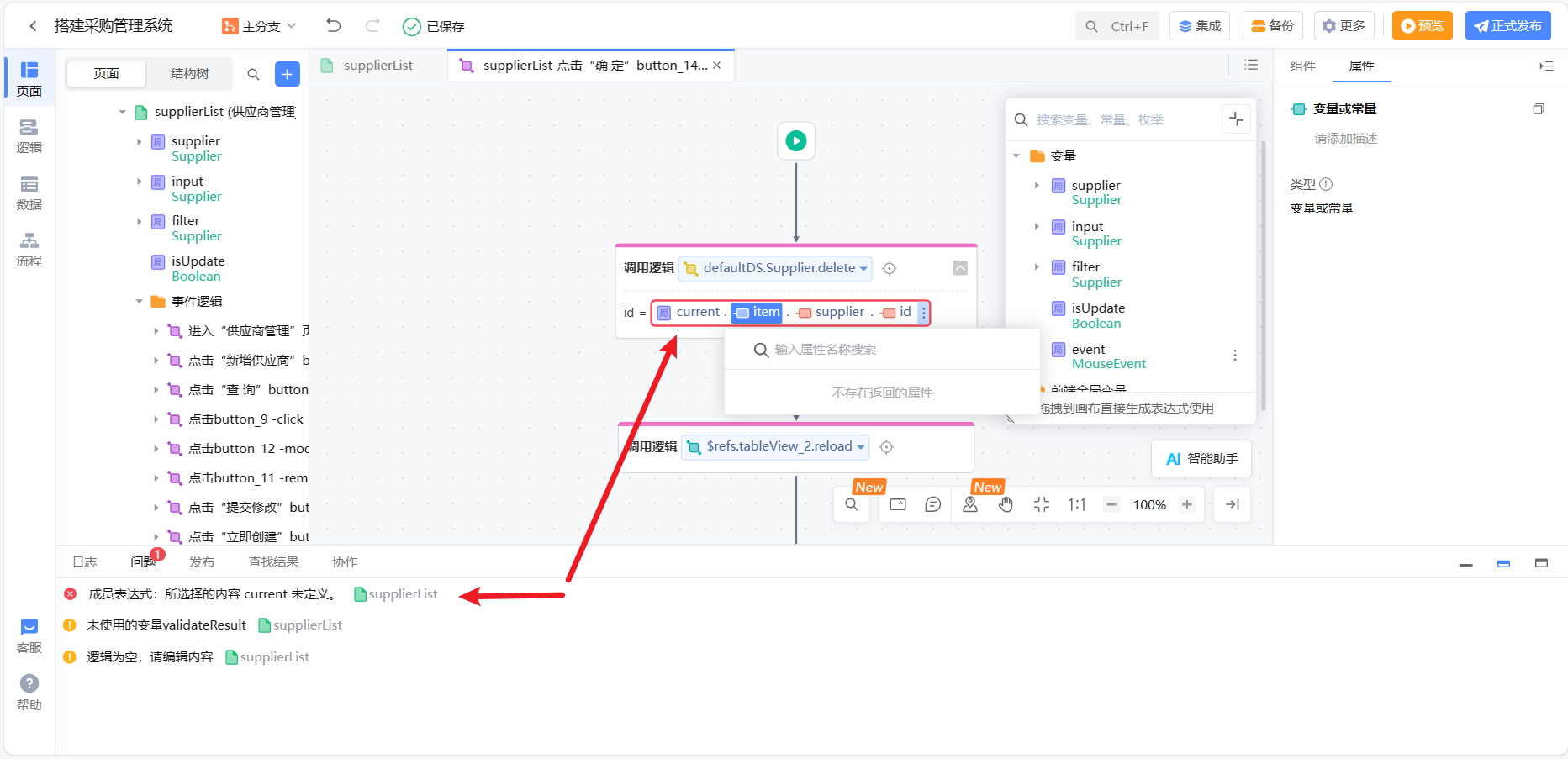The image size is (1568, 759).
Task: Click the 正式发布 button
Action: pyautogui.click(x=1508, y=26)
